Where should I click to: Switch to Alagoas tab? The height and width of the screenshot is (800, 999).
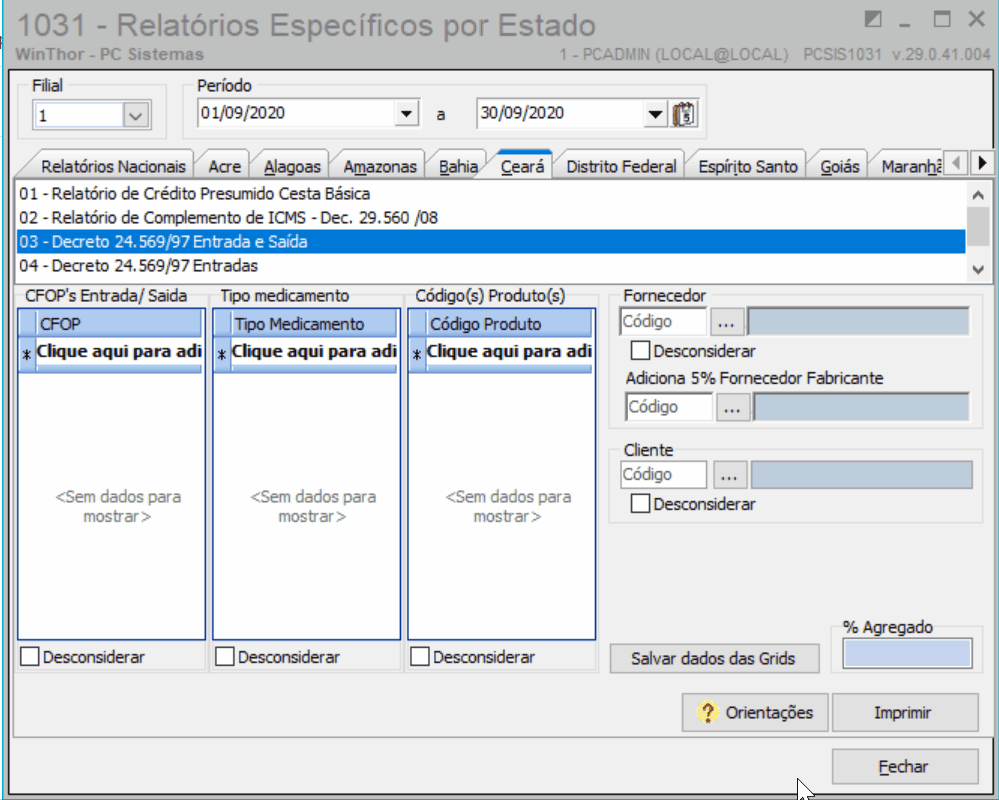292,166
